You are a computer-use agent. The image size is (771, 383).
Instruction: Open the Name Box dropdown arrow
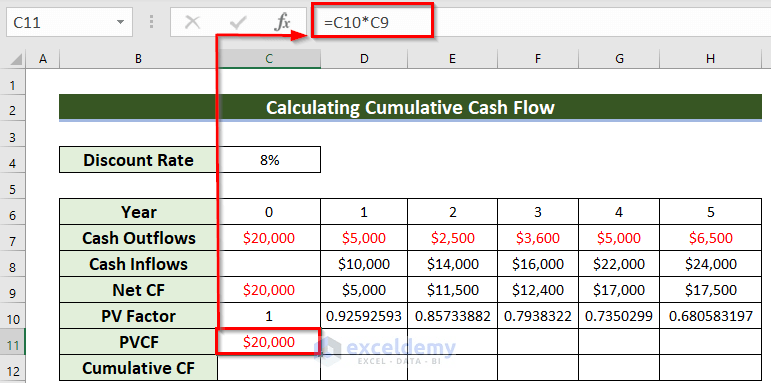coord(120,23)
